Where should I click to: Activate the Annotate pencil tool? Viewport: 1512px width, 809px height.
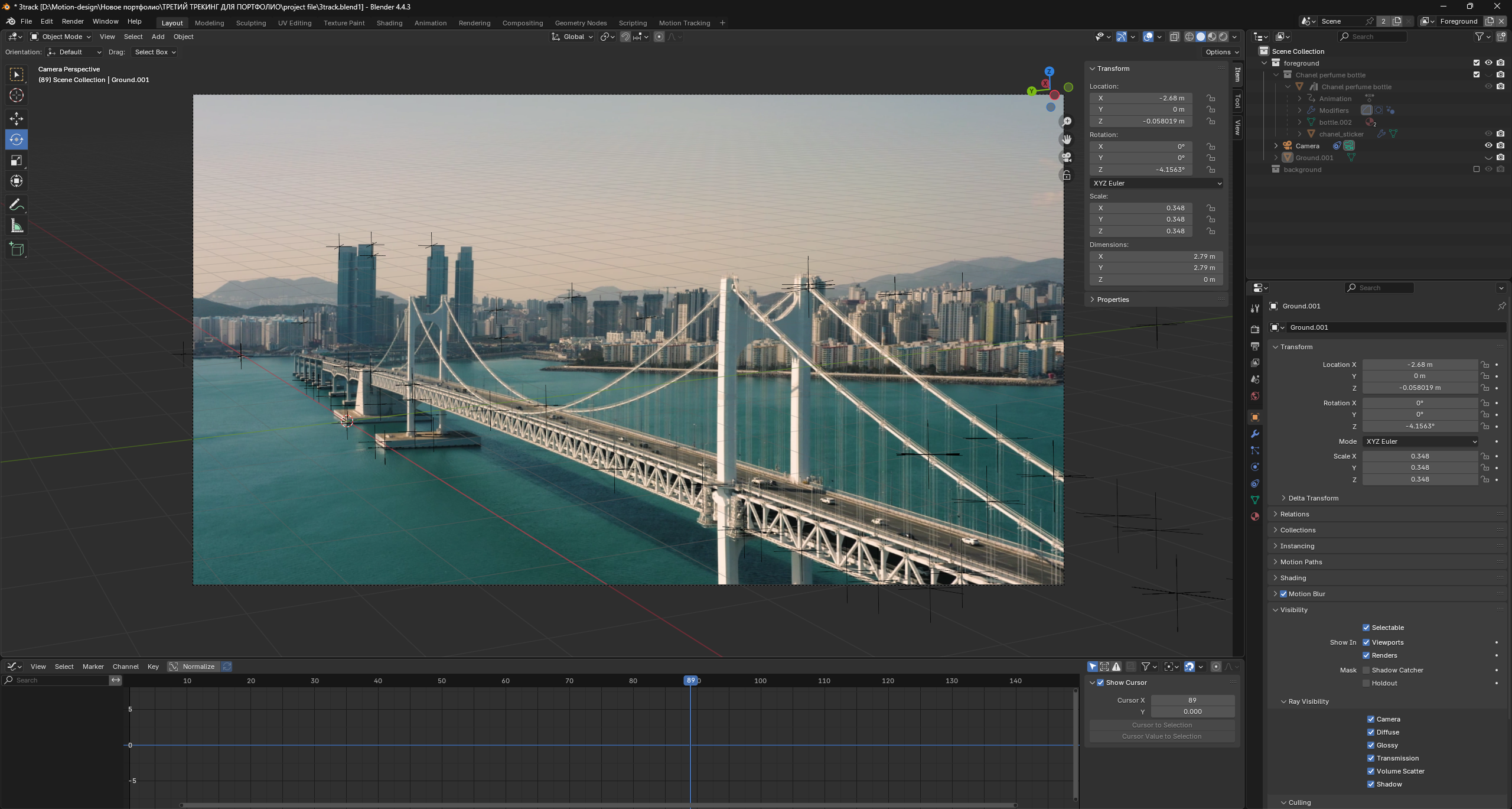pyautogui.click(x=17, y=205)
